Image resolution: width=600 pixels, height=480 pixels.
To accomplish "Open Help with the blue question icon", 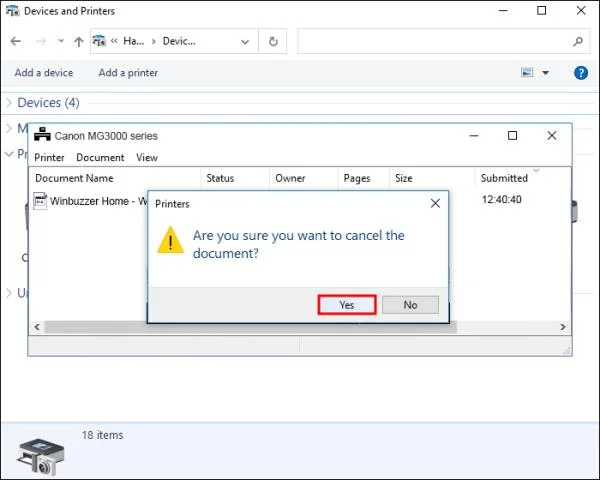I will tap(581, 73).
